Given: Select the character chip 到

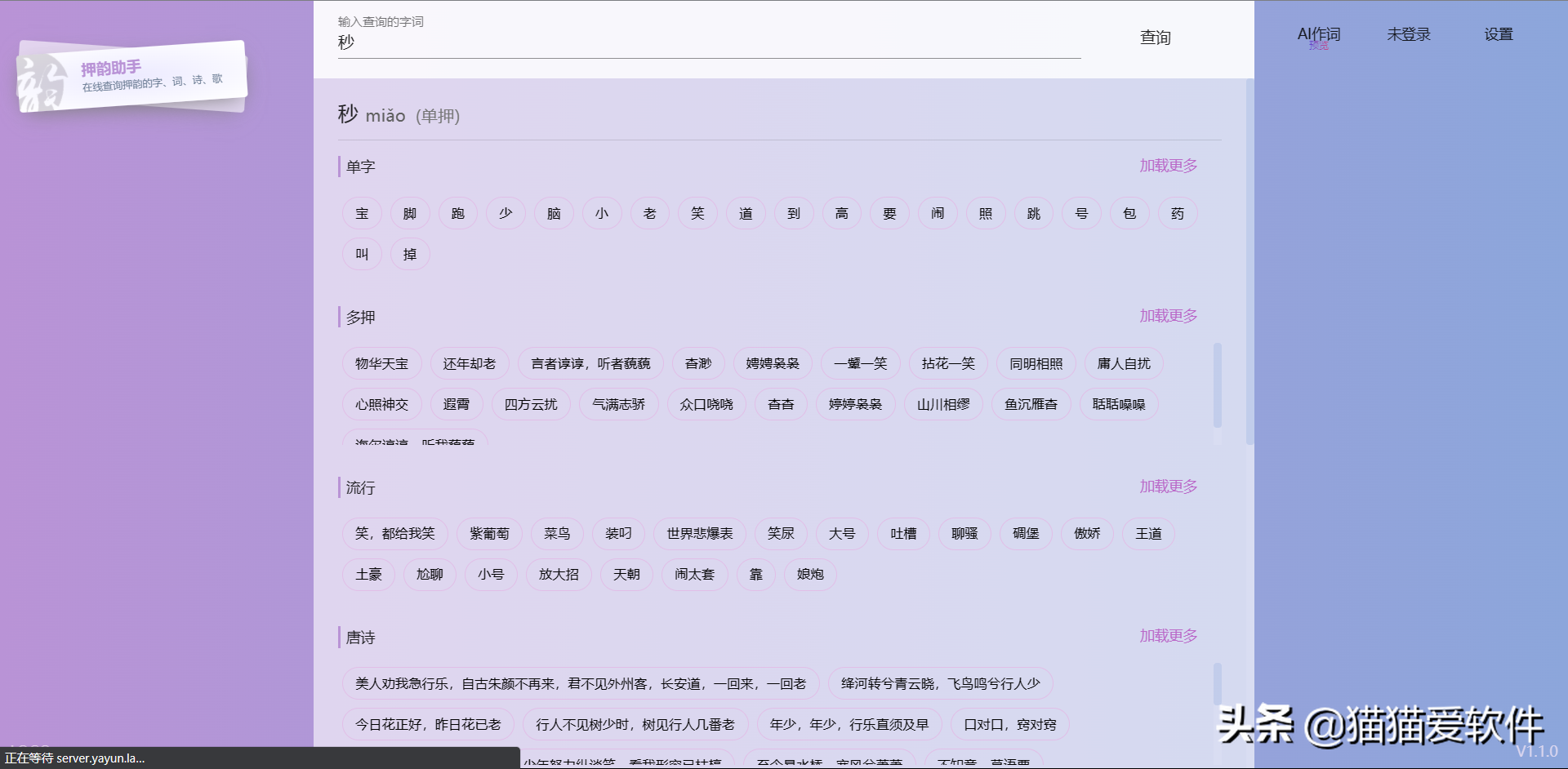Looking at the screenshot, I should pyautogui.click(x=794, y=214).
